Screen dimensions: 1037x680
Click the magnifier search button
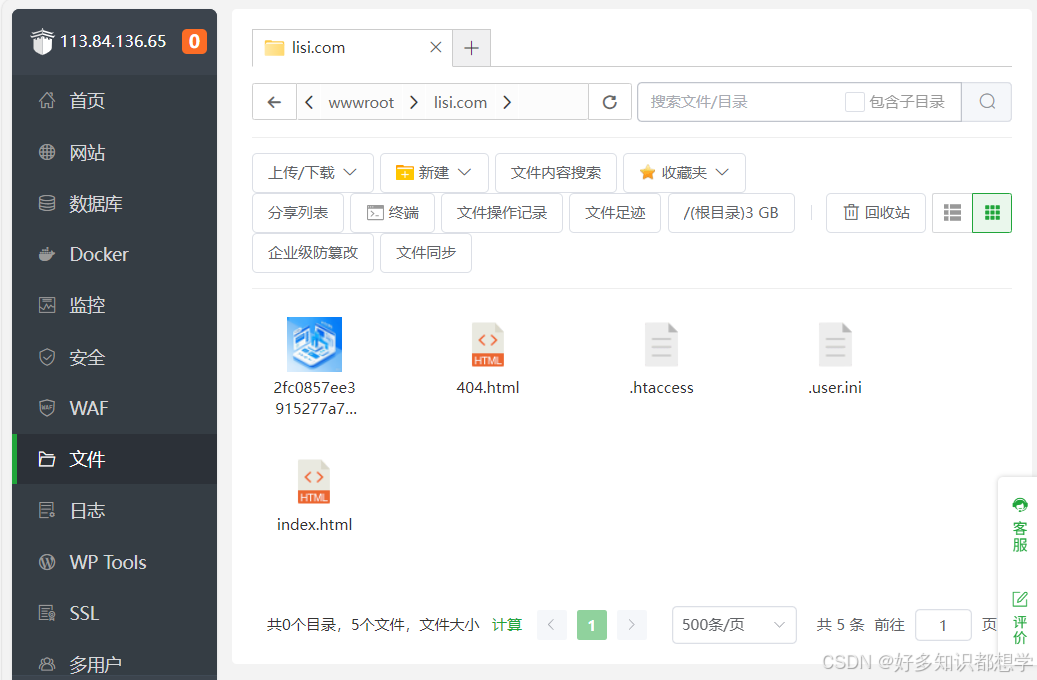pos(987,102)
